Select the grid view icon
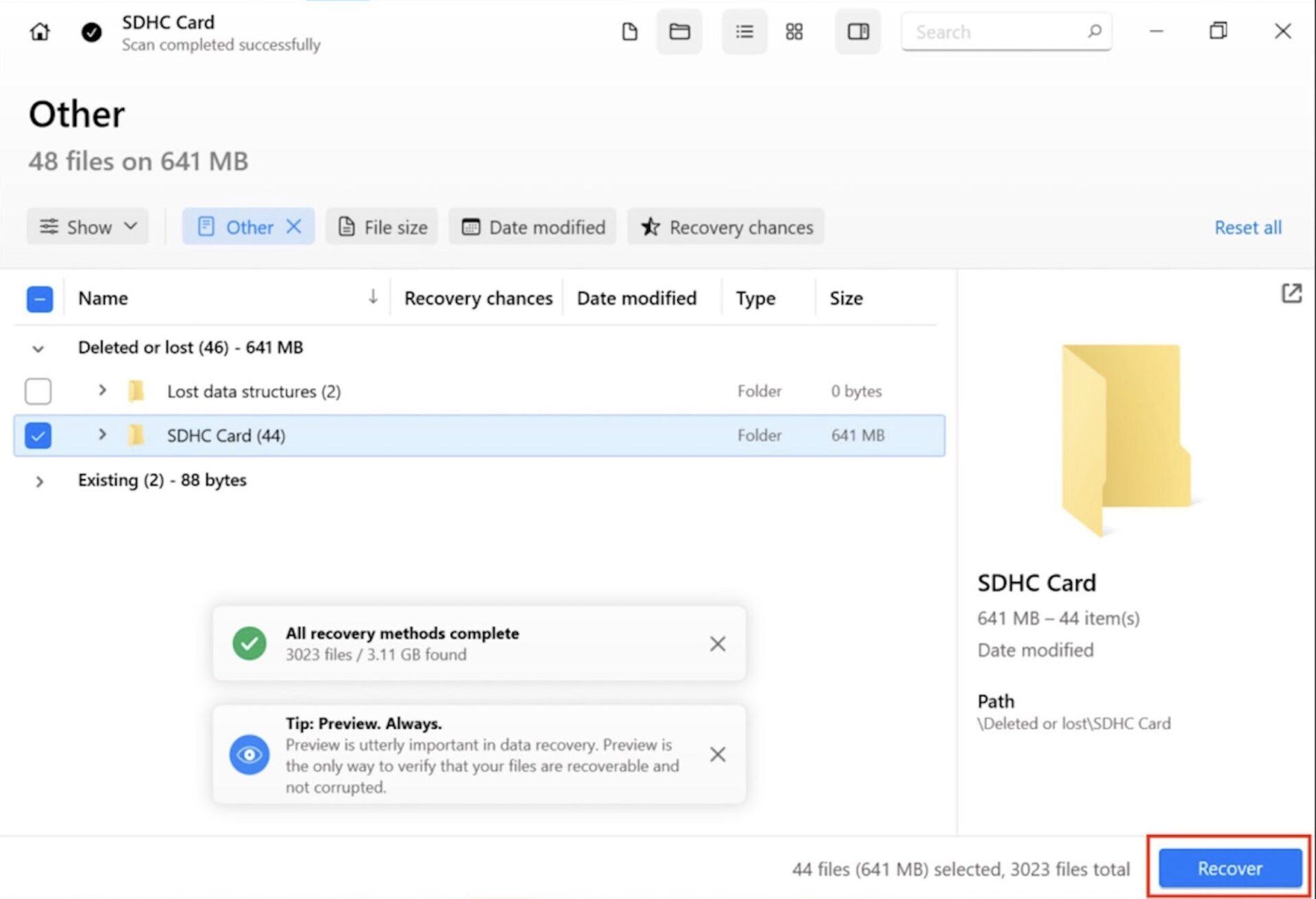This screenshot has width=1316, height=899. coord(794,32)
